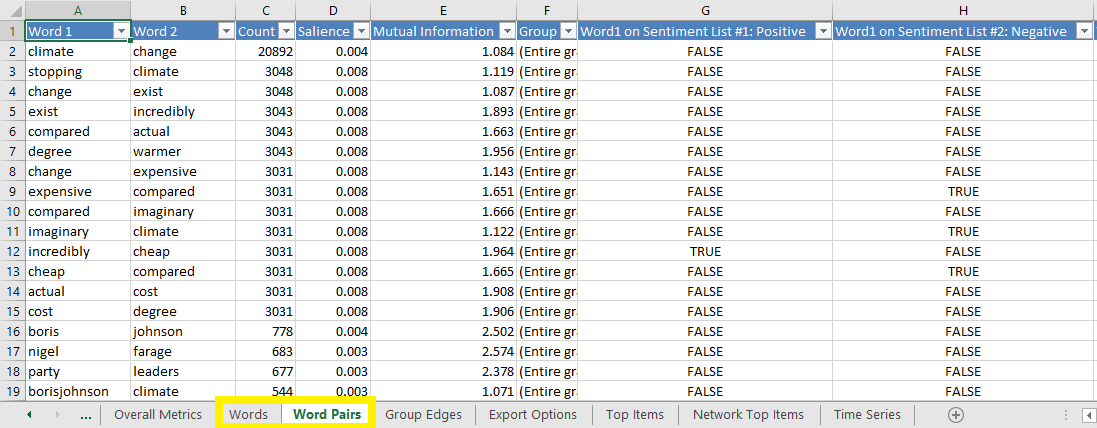Open the Word 2 filter dropdown
The width and height of the screenshot is (1097, 428).
[x=226, y=31]
